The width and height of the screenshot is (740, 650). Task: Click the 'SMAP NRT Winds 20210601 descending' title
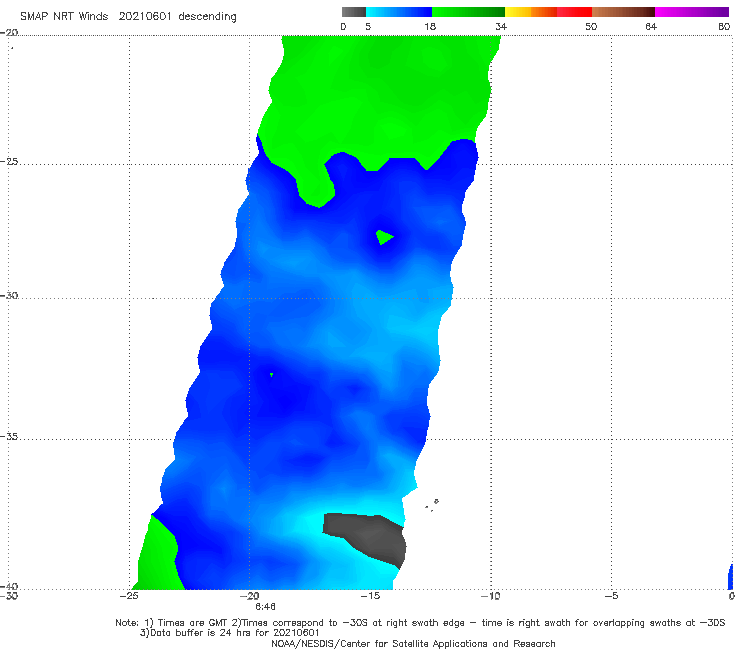tap(128, 17)
